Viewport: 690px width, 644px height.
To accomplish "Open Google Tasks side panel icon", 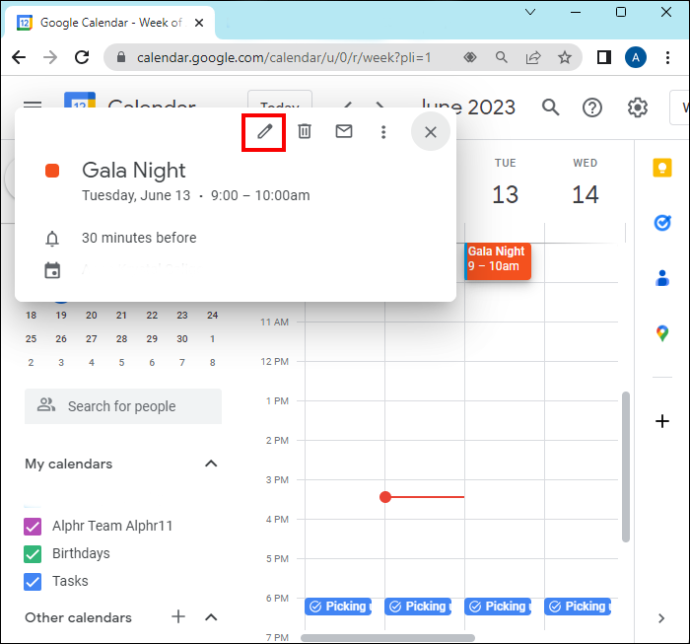I will coord(662,223).
